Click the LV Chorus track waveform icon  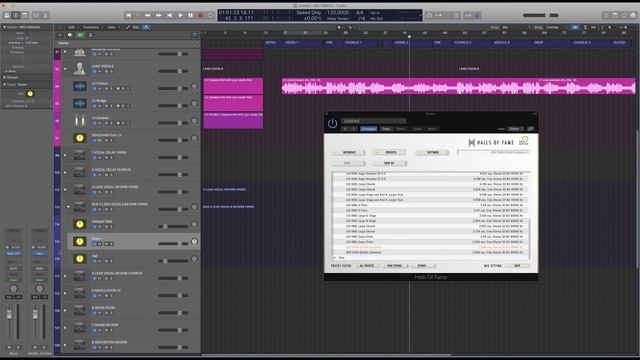pos(80,86)
